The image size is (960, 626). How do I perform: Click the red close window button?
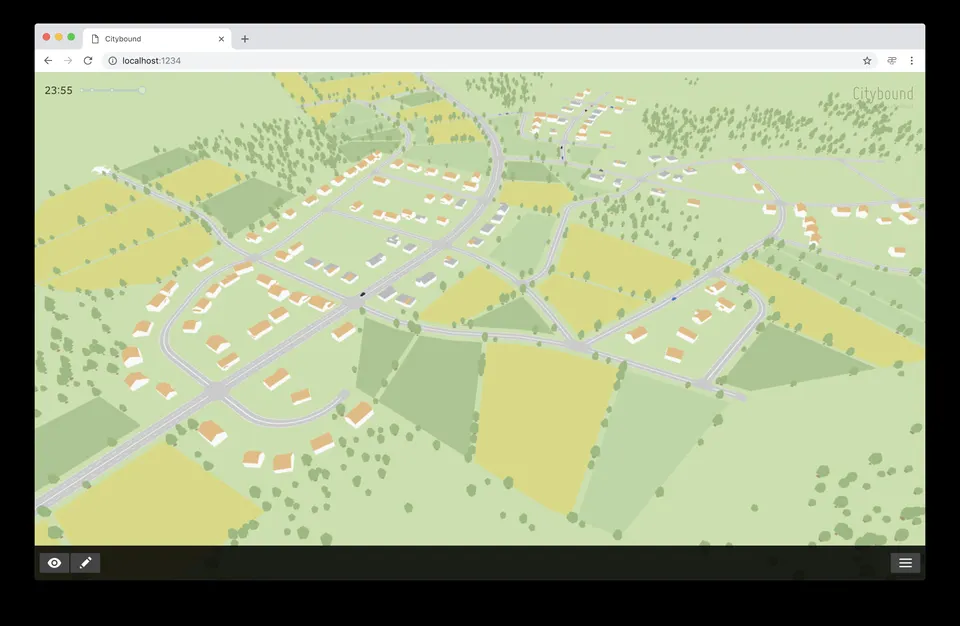[46, 37]
